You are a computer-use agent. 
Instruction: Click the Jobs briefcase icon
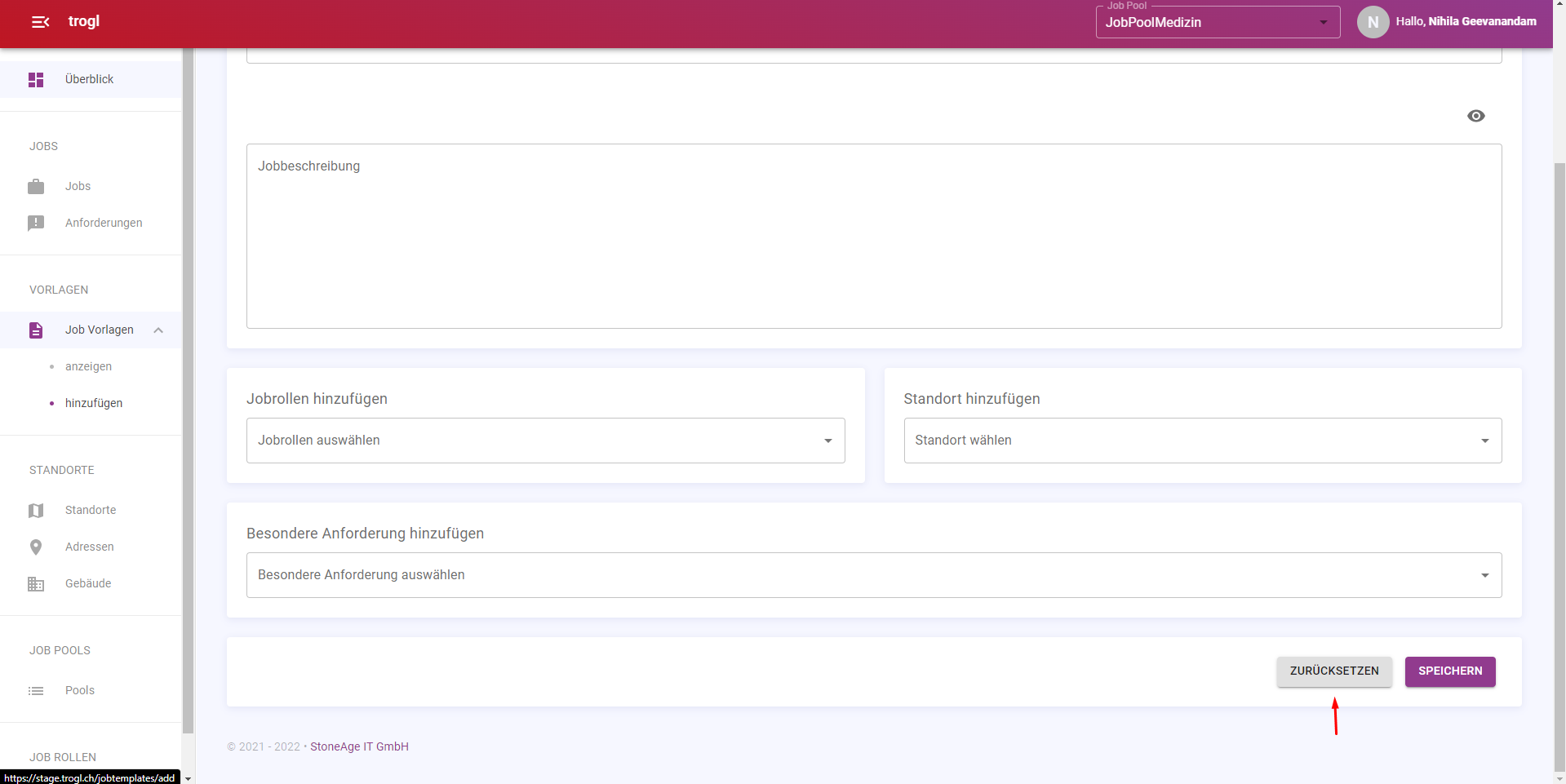(36, 187)
